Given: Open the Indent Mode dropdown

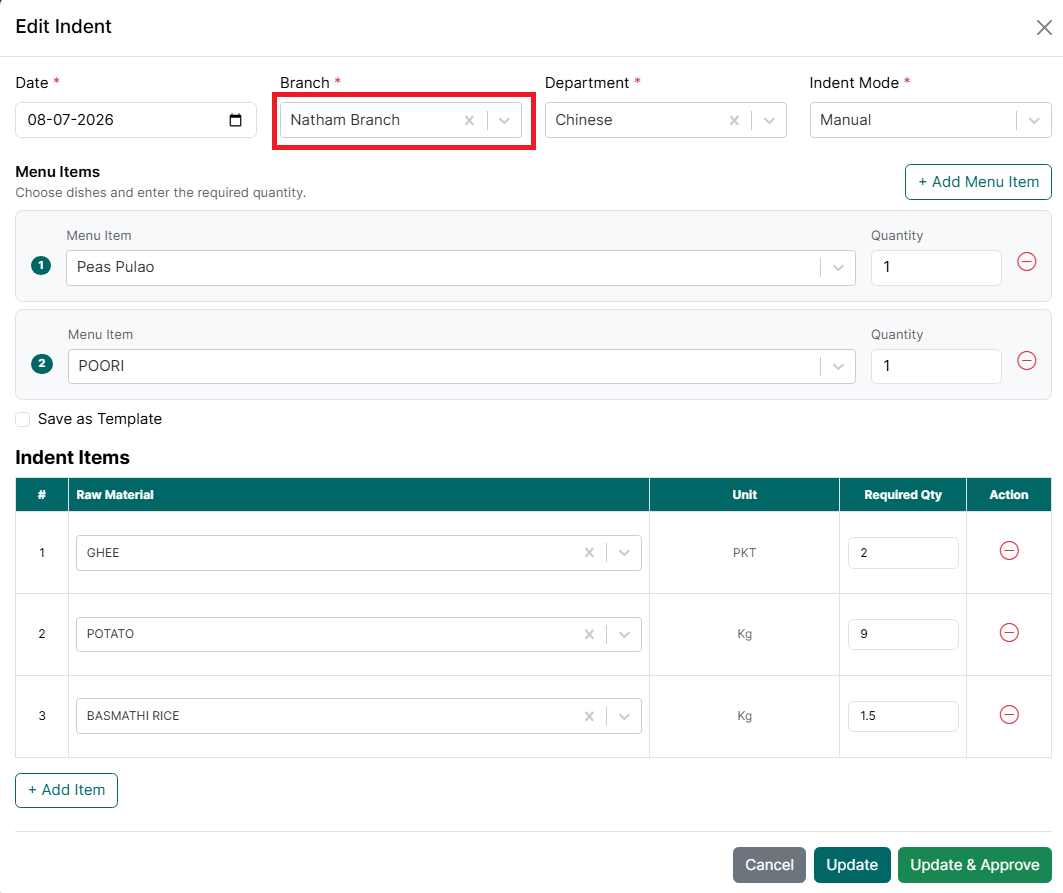Looking at the screenshot, I should 1034,120.
